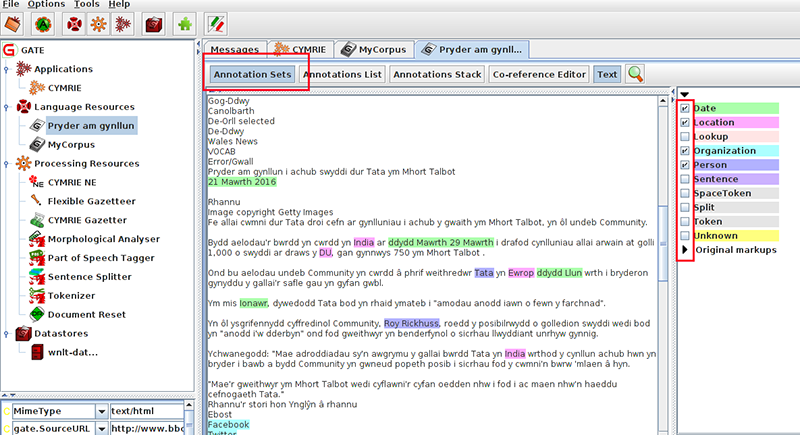Open the Help menu
Viewport: 800px width, 435px height.
[x=119, y=4]
